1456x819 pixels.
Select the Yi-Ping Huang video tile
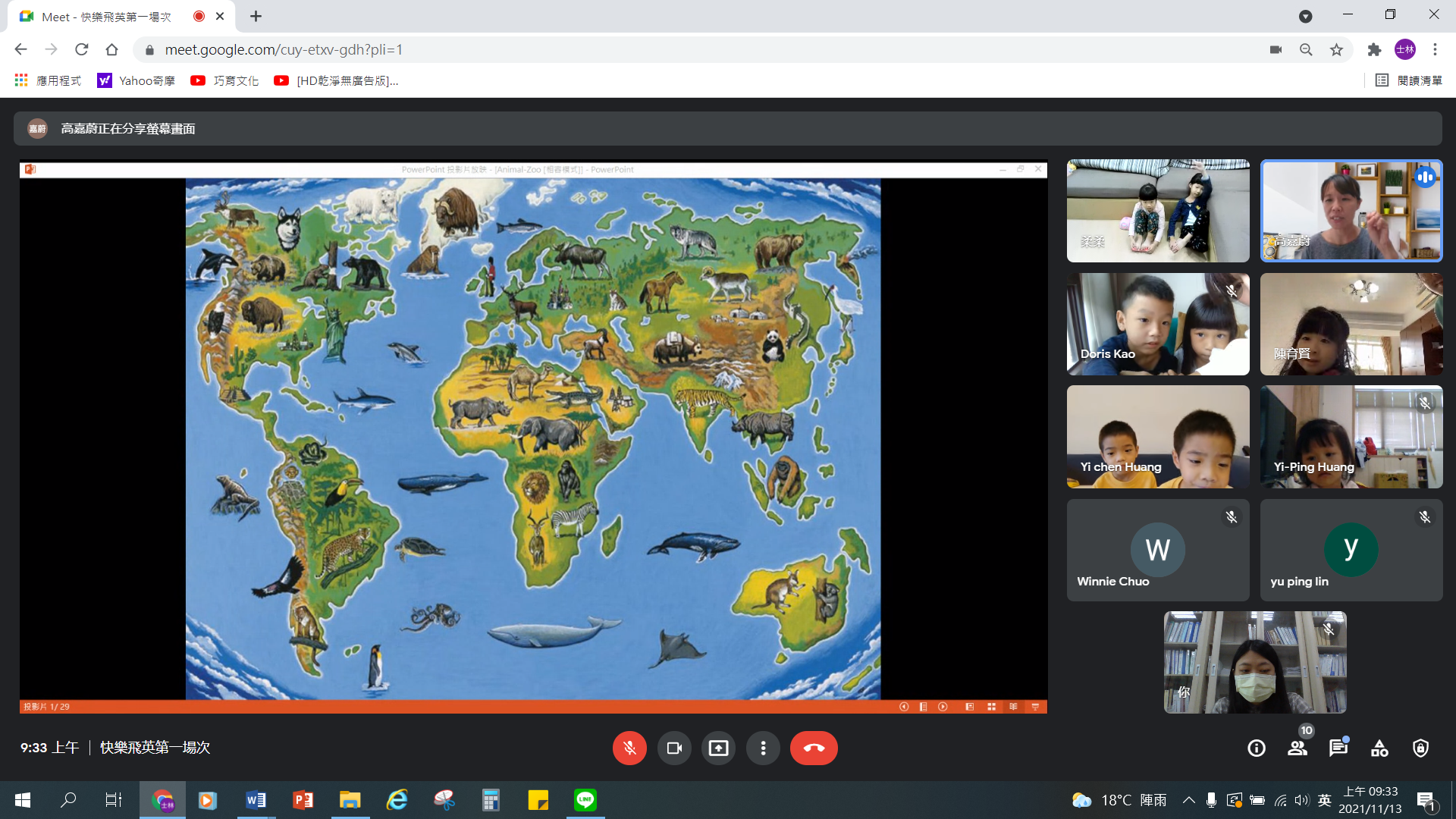pyautogui.click(x=1351, y=437)
